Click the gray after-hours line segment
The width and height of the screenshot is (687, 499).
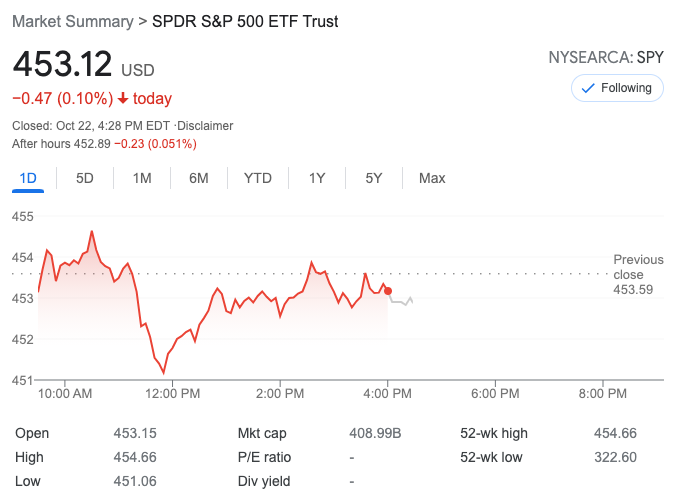coord(402,301)
